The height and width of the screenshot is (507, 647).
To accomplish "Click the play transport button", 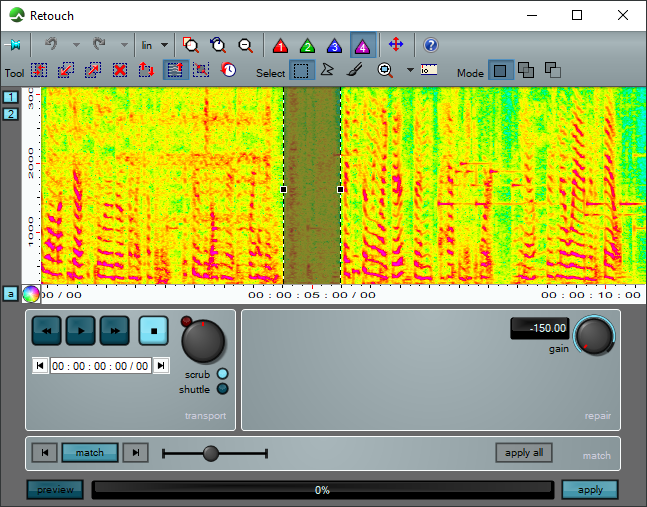I will click(x=81, y=330).
